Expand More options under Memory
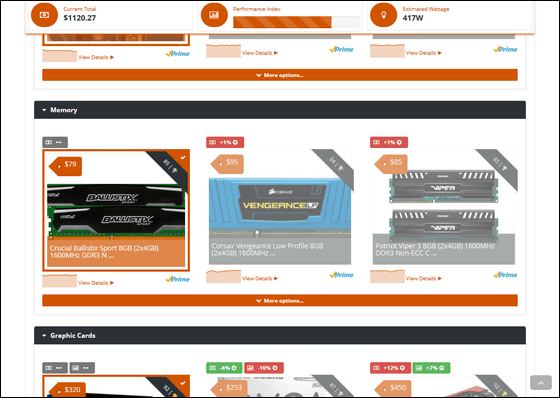Viewport: 560px width, 398px height. [280, 300]
